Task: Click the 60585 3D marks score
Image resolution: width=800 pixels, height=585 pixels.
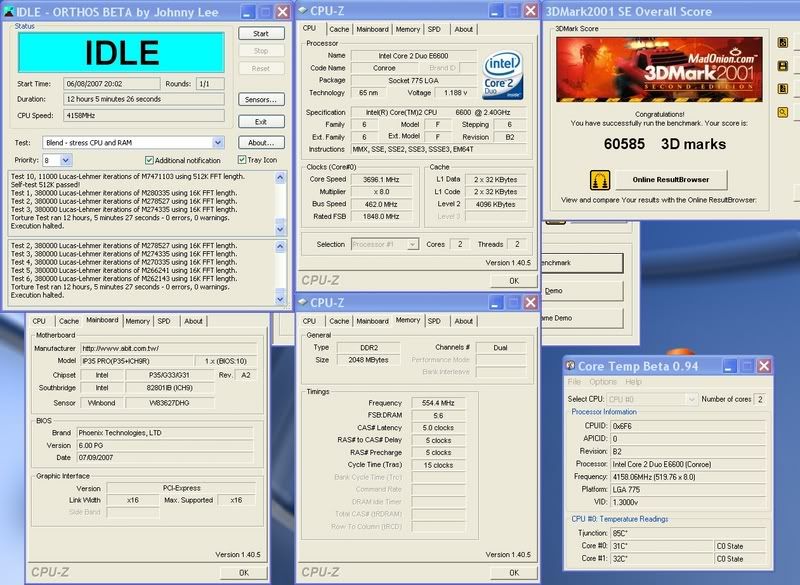Action: tap(664, 144)
